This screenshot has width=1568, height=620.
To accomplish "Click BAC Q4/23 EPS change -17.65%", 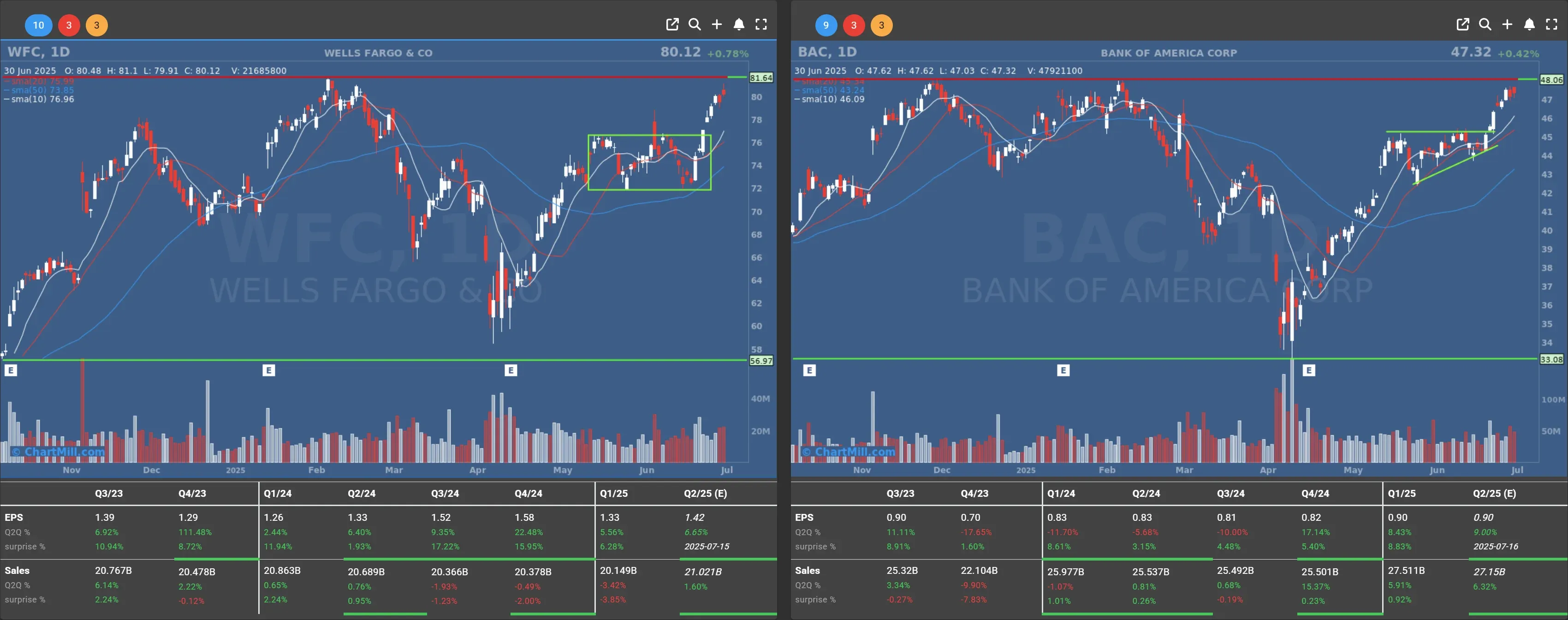I will tap(976, 532).
